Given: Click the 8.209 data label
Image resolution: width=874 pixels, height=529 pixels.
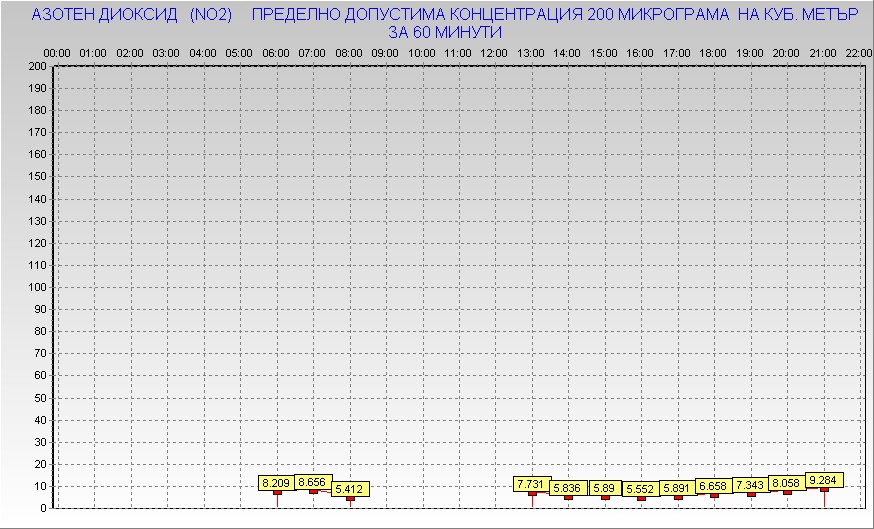Looking at the screenshot, I should pyautogui.click(x=275, y=483).
